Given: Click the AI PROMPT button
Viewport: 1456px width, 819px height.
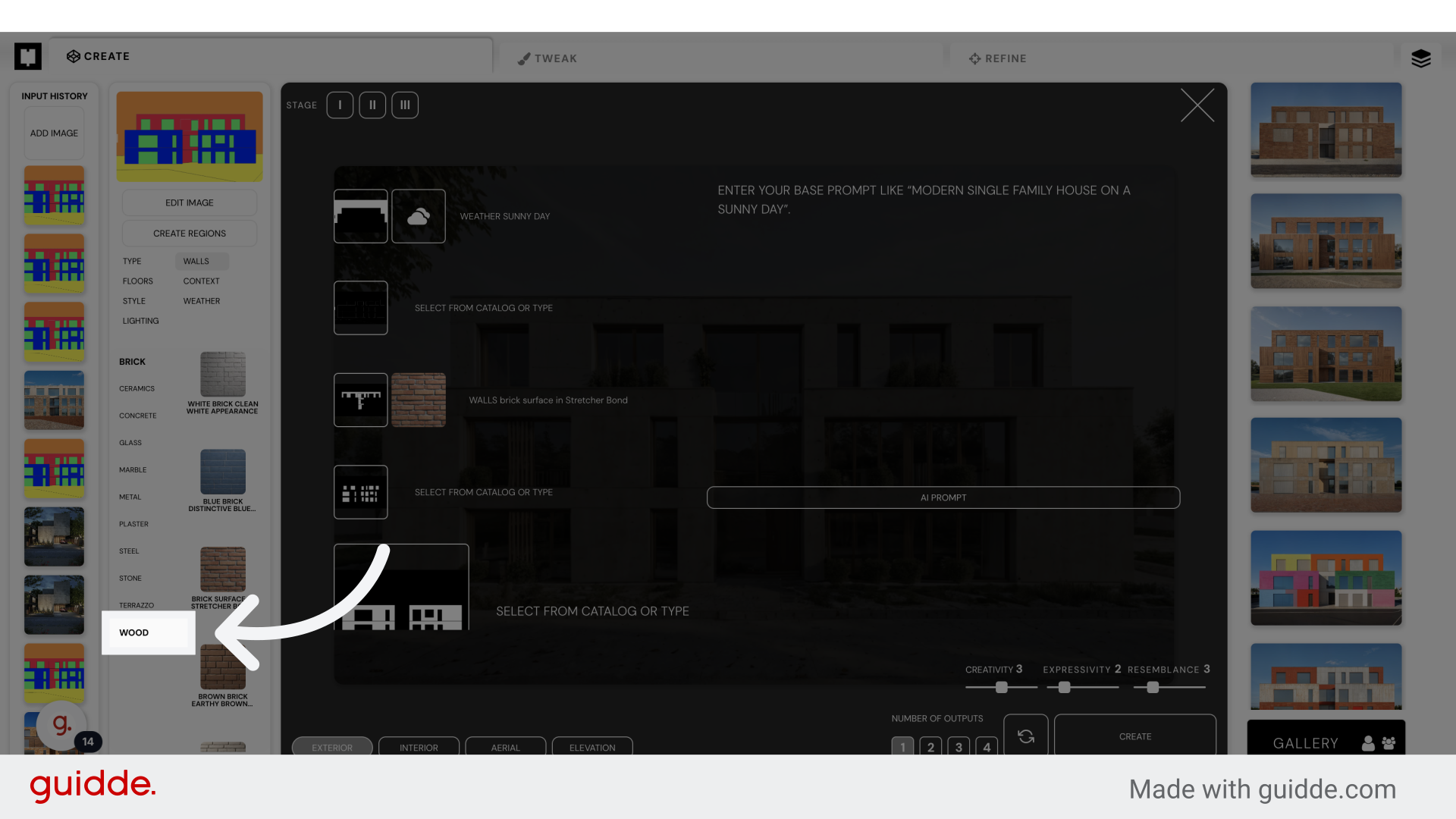Looking at the screenshot, I should coord(943,497).
